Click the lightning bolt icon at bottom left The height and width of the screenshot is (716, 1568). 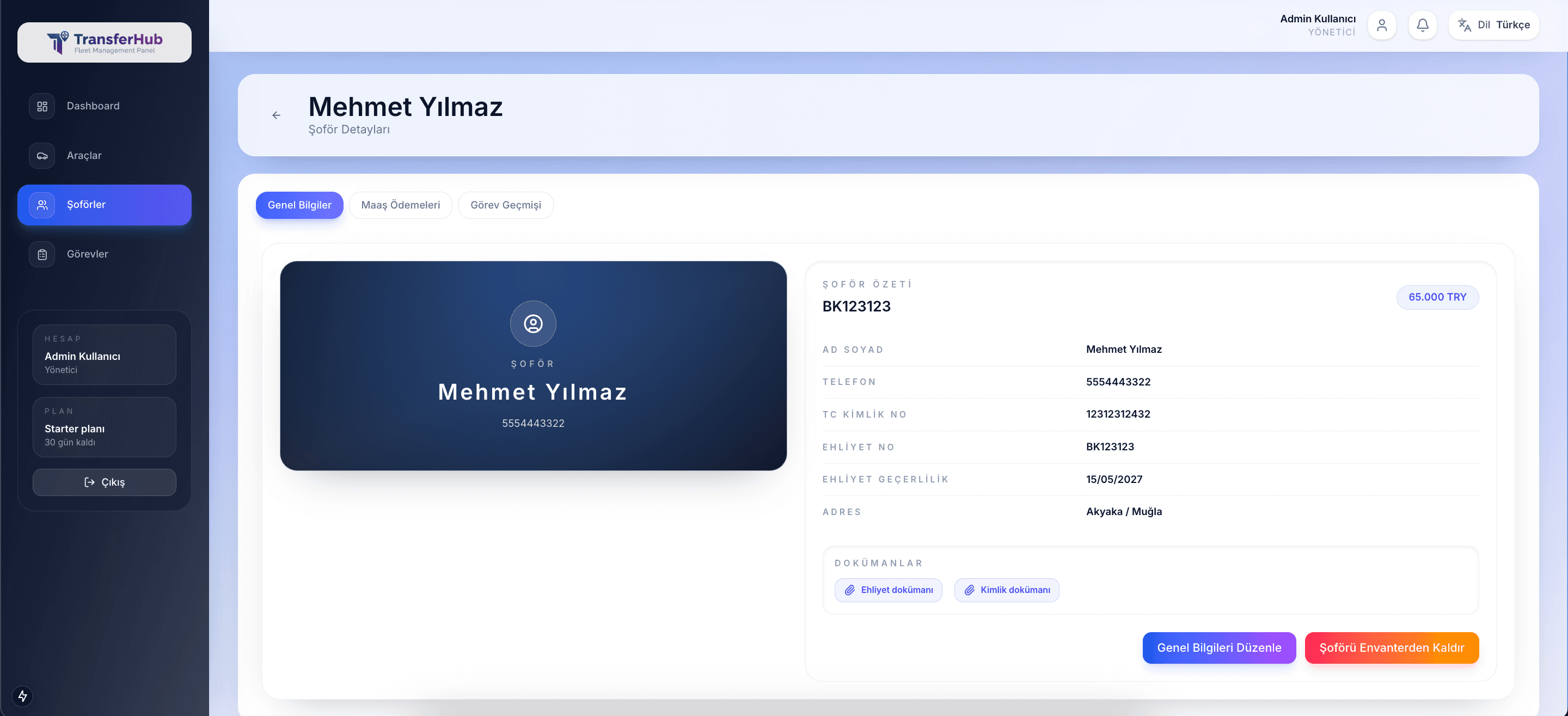(x=22, y=695)
